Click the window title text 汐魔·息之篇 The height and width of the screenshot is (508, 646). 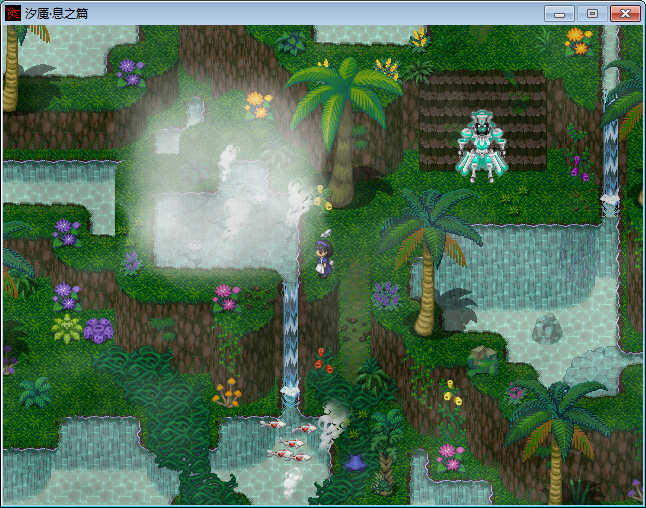(56, 13)
